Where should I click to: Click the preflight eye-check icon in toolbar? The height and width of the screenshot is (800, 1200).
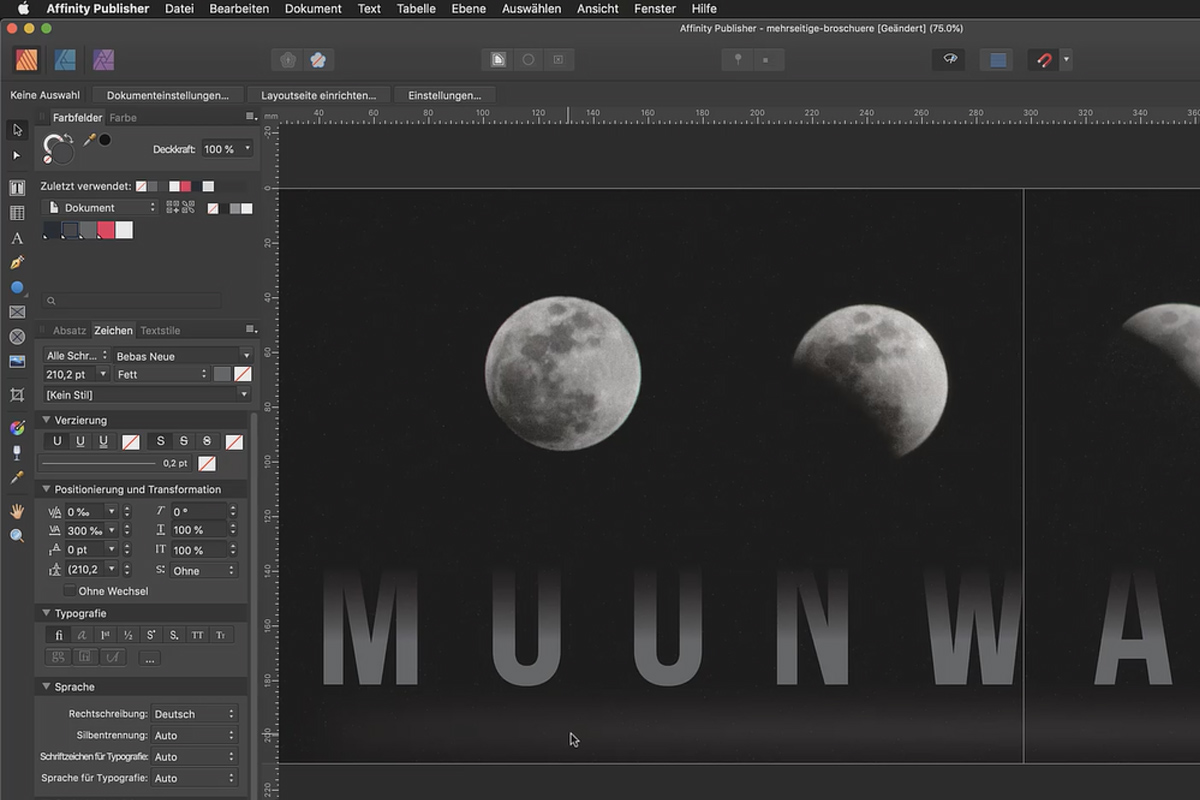pyautogui.click(x=949, y=60)
